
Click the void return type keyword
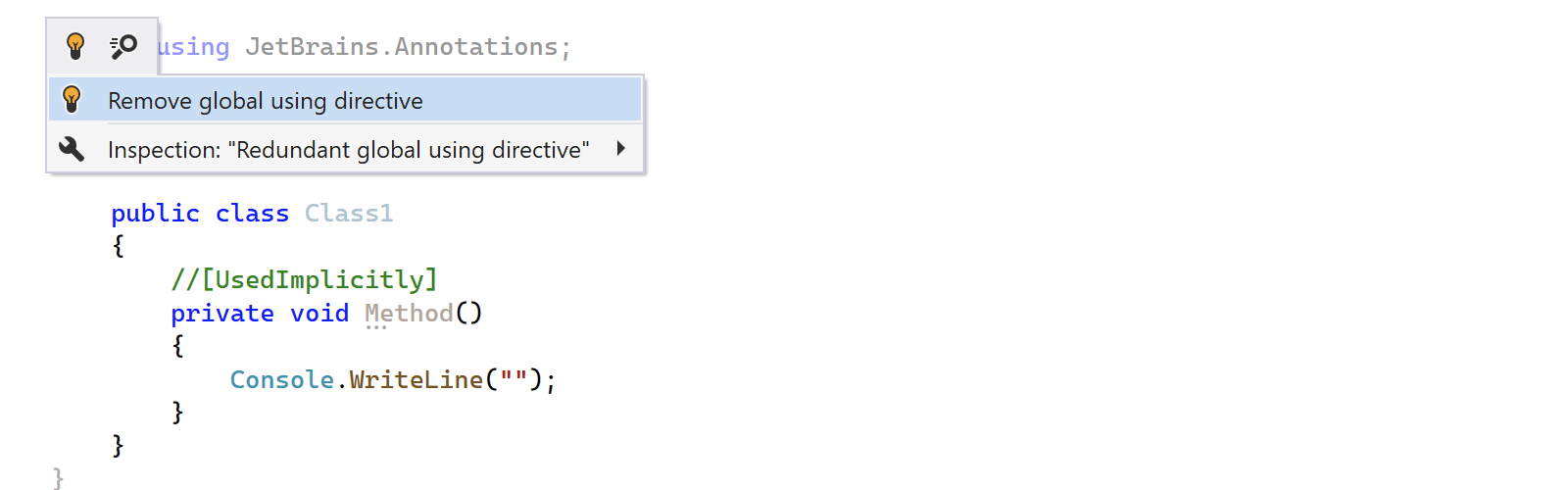pos(319,314)
